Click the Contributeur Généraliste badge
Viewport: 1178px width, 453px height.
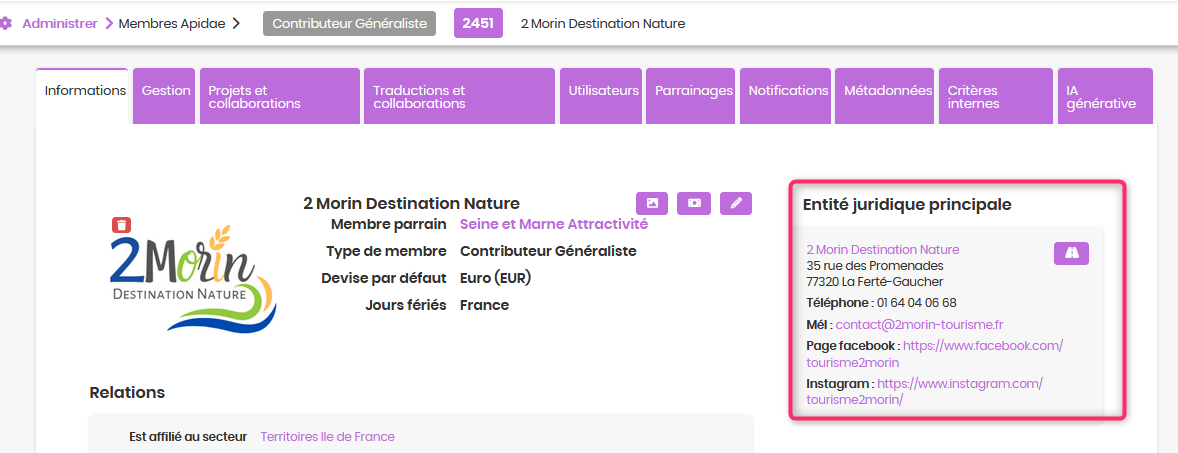(349, 23)
